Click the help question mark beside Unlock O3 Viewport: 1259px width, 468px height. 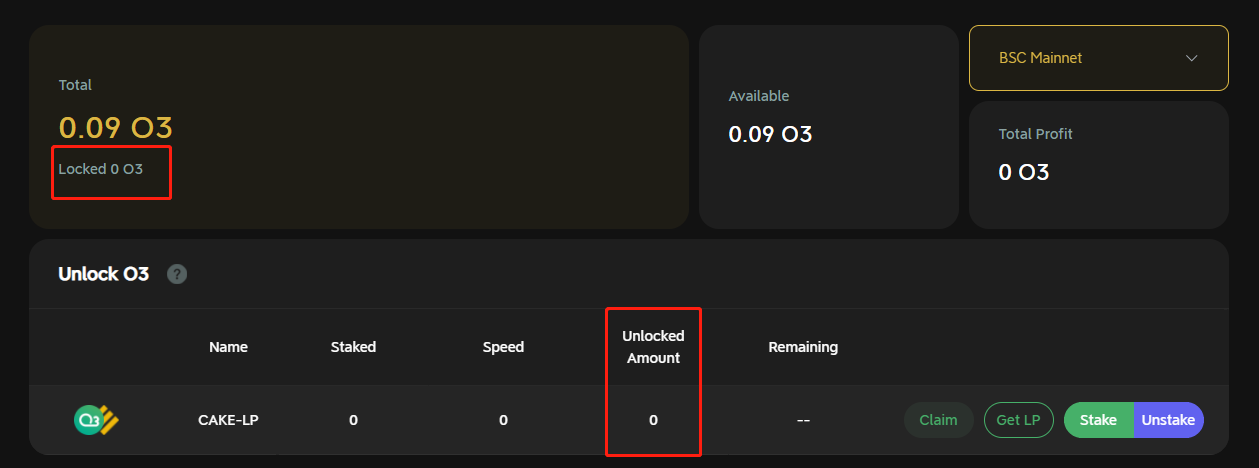tap(177, 274)
